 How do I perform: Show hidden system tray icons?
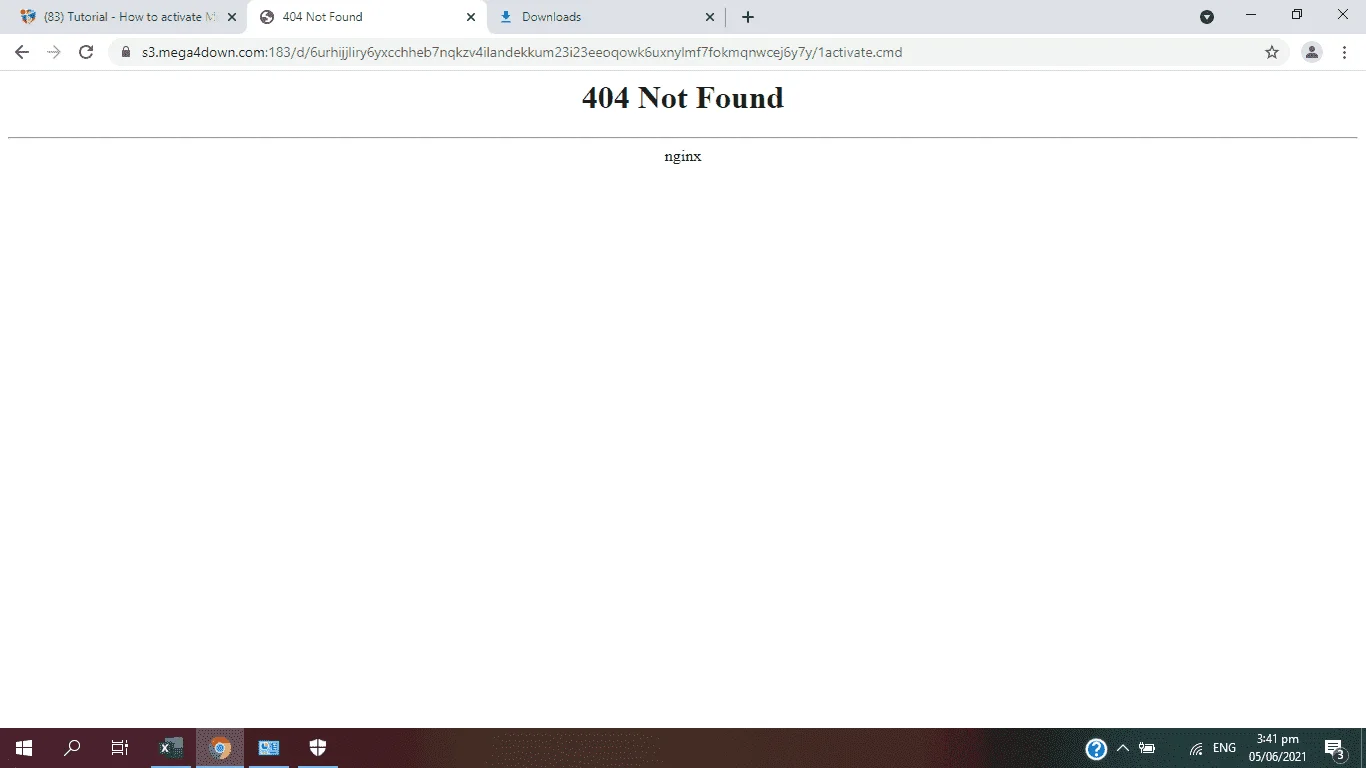[1122, 748]
